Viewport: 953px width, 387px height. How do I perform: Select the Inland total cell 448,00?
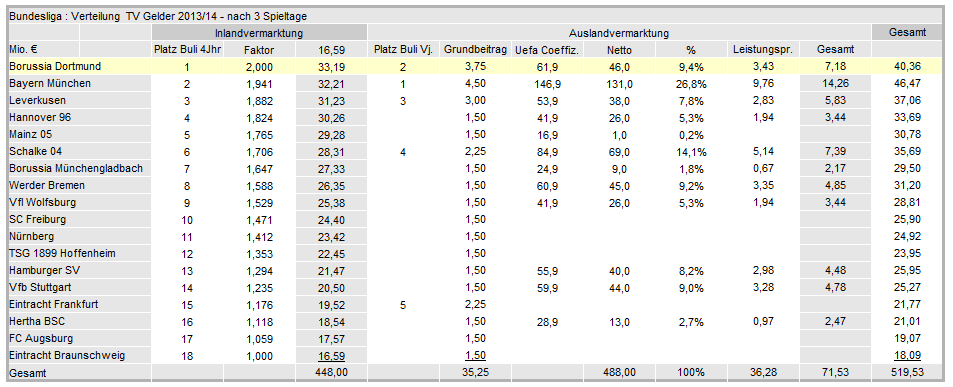[331, 372]
